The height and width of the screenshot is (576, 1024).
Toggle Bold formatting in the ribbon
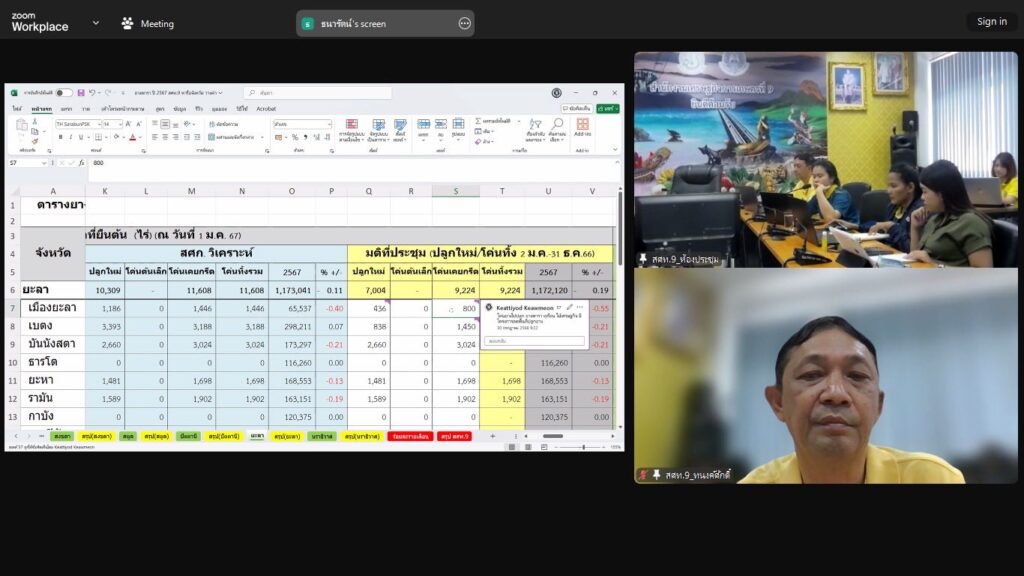tap(59, 137)
